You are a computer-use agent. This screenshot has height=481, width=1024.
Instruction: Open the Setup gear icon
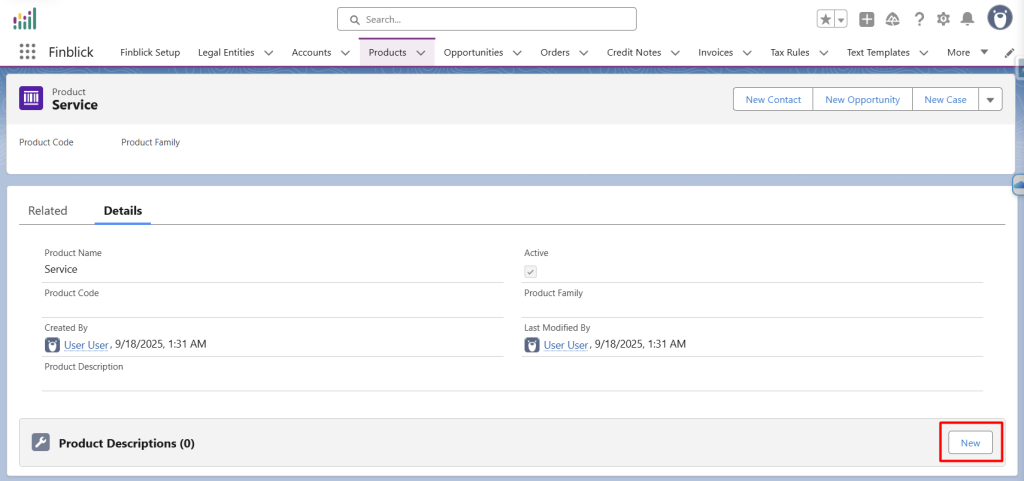pos(943,19)
